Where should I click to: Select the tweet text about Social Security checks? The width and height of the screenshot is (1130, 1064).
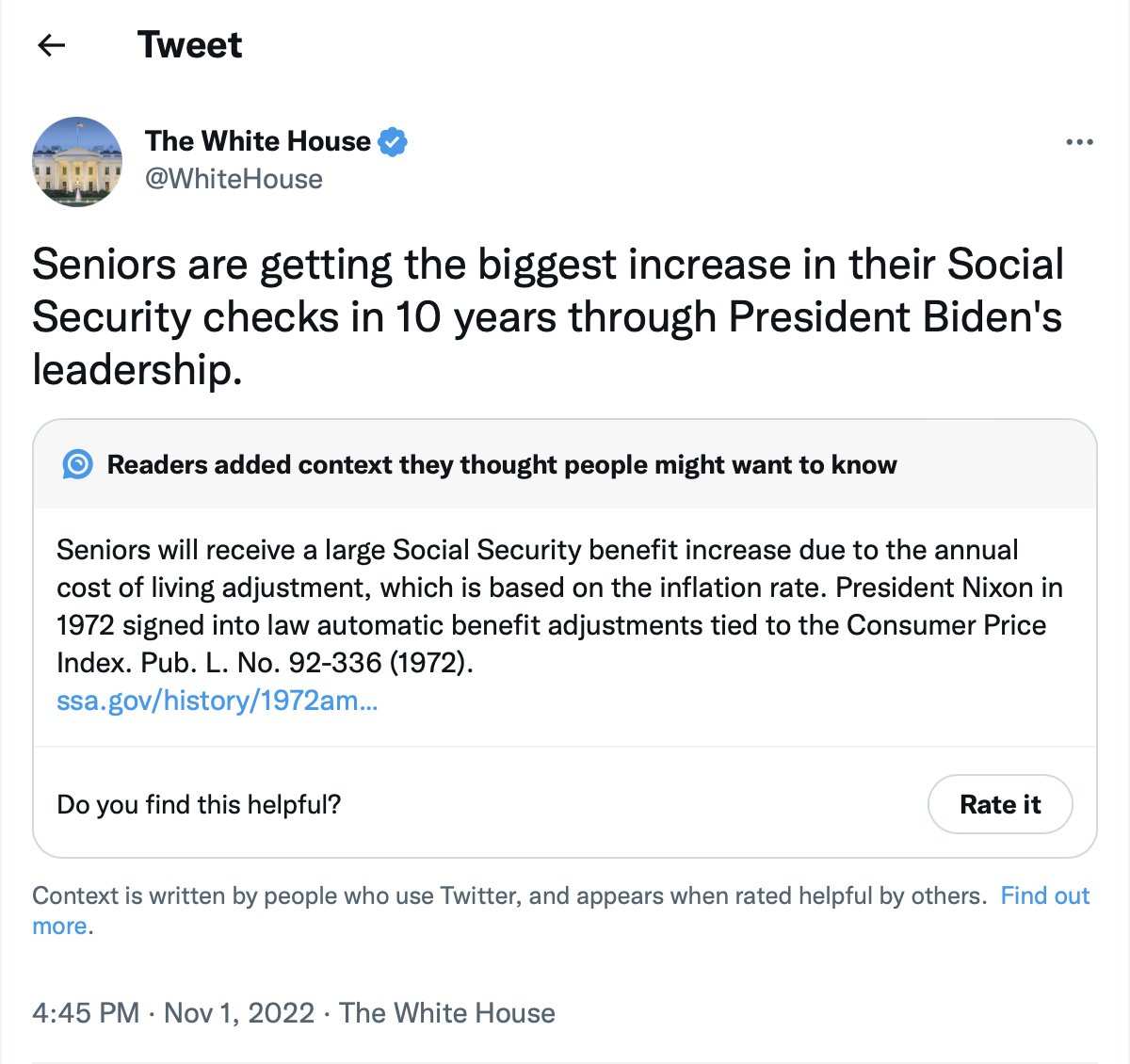point(546,316)
